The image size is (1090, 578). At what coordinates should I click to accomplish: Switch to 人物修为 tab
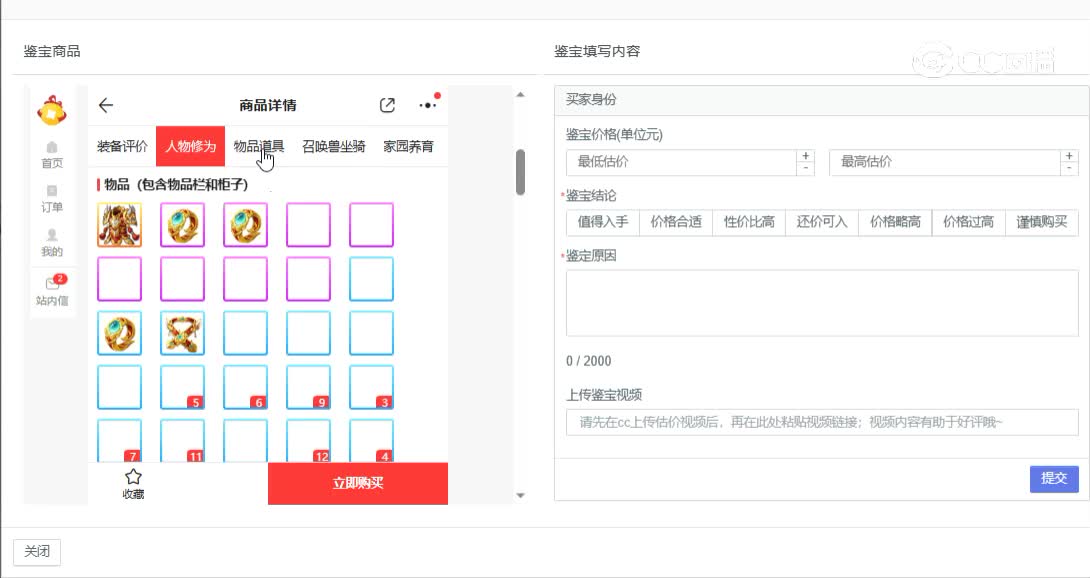190,146
